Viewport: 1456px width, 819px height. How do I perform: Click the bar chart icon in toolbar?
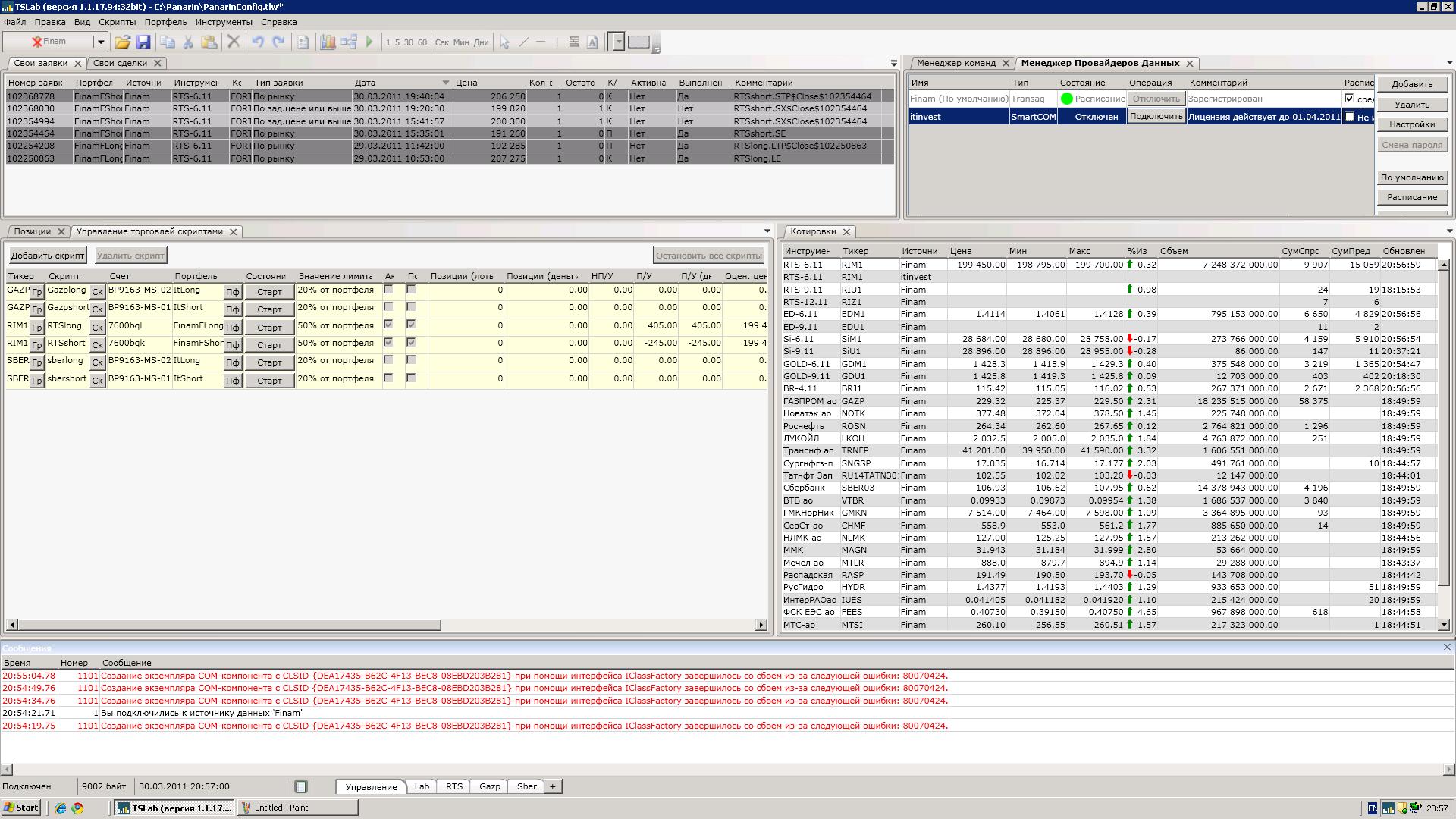(x=328, y=42)
